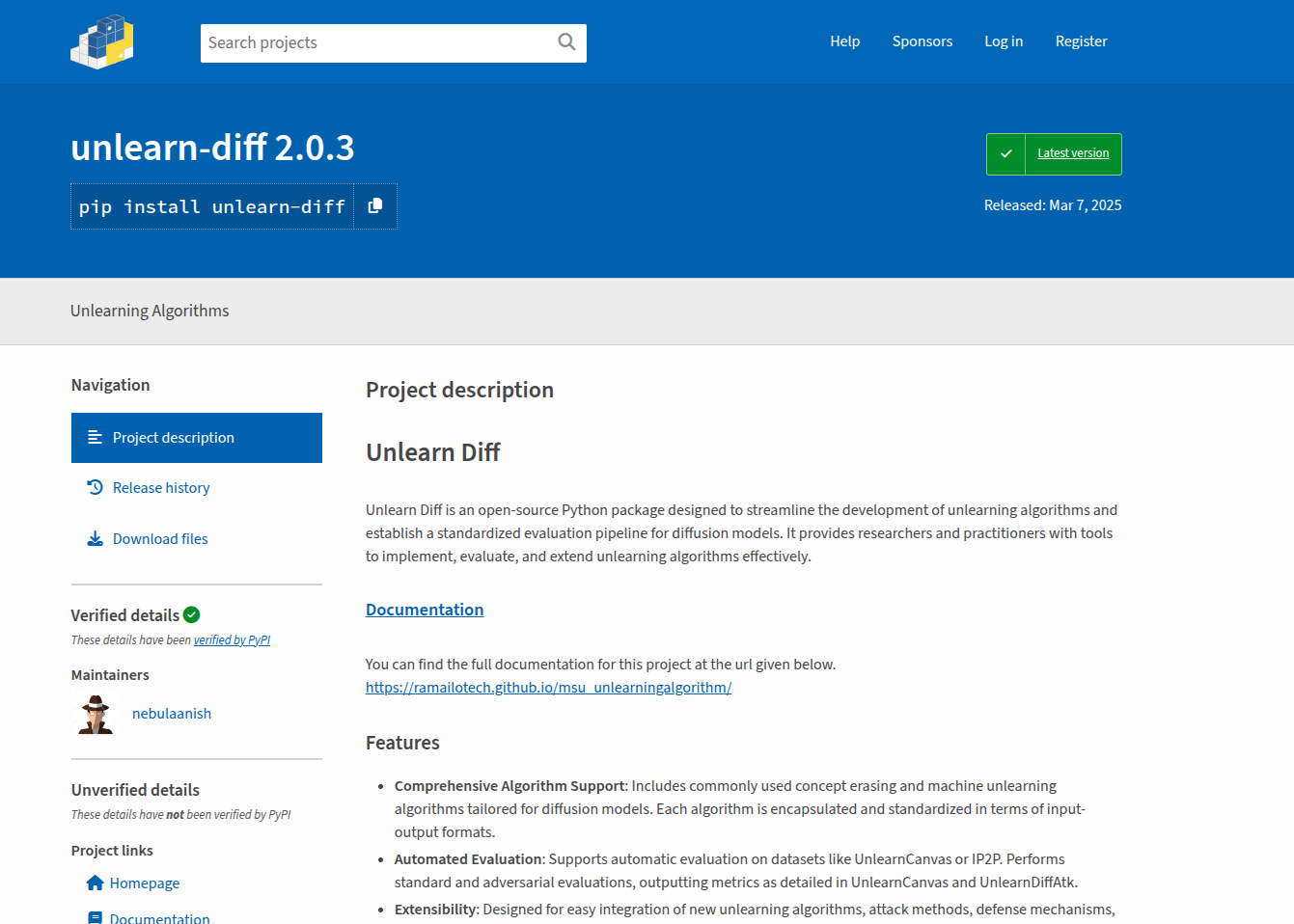This screenshot has width=1294, height=924.
Task: Open the ramailotech.github.io documentation URL
Action: [548, 688]
